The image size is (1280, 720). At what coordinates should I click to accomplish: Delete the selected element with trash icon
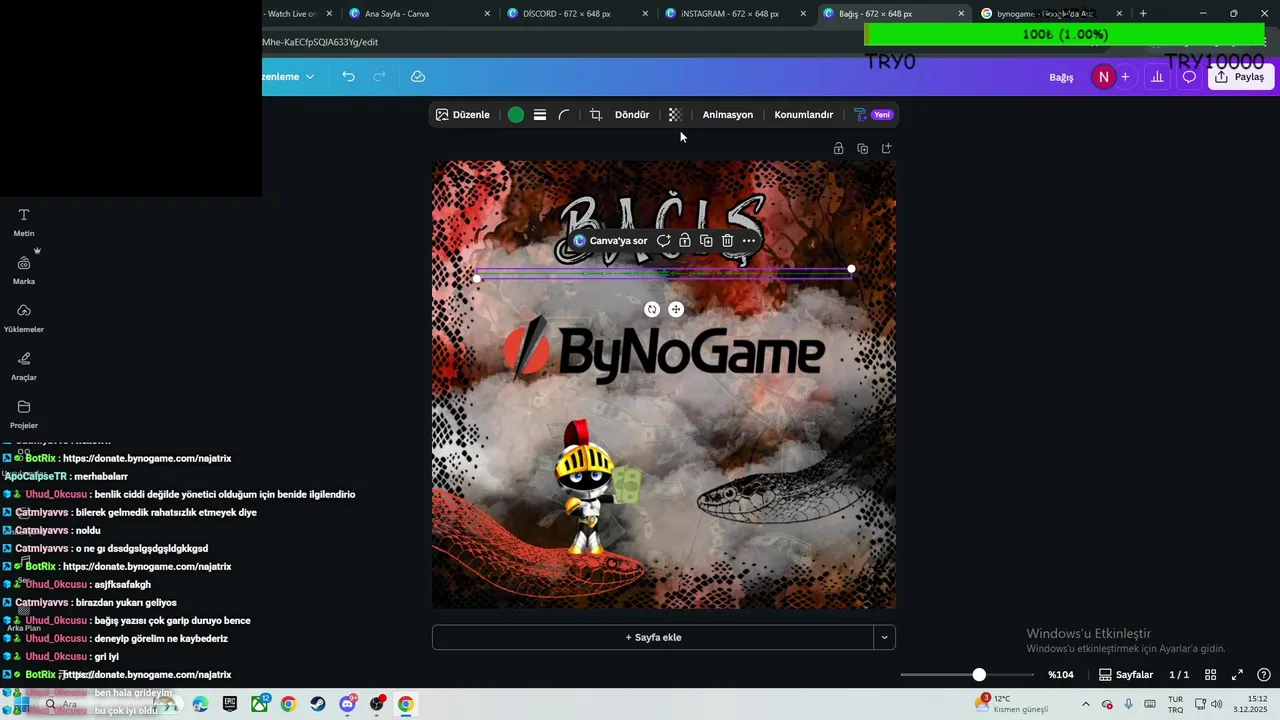727,241
